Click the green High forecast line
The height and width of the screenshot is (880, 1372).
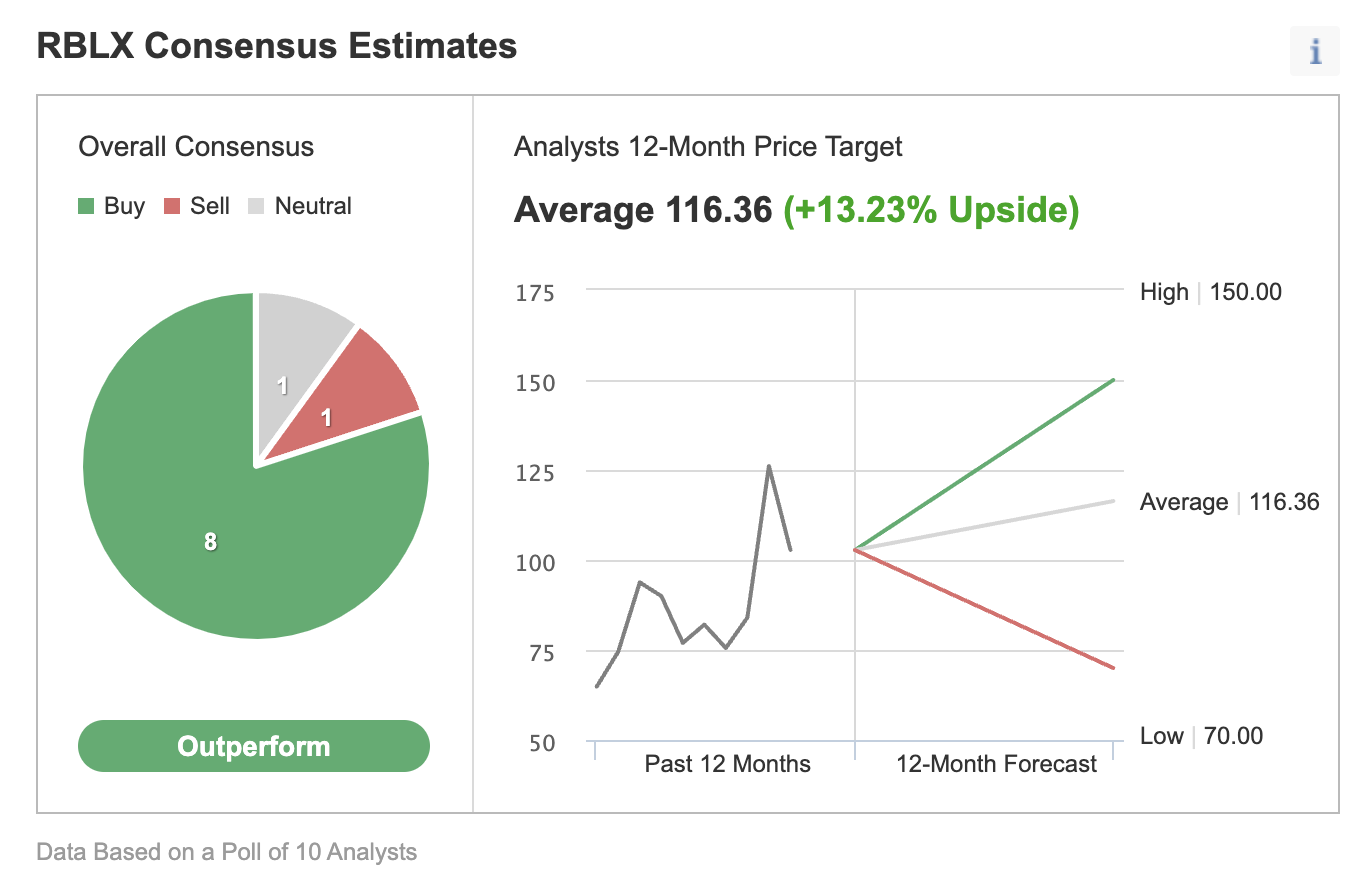tap(985, 464)
